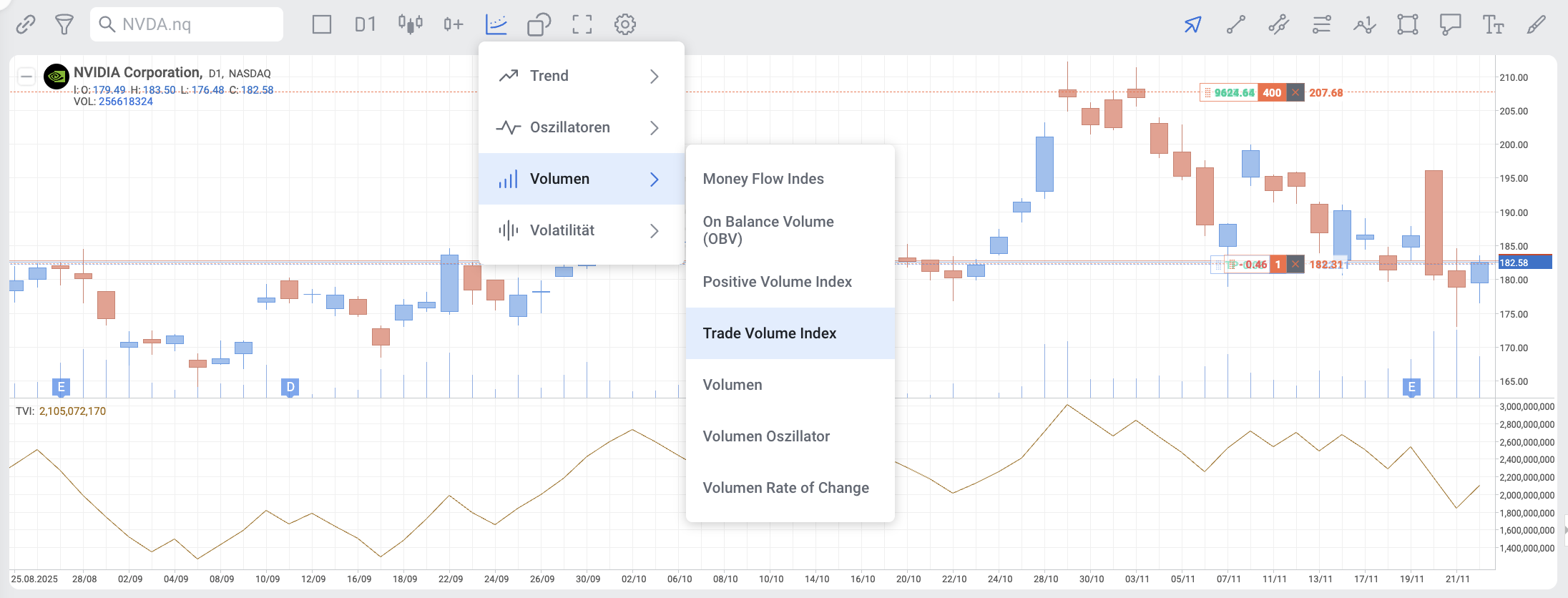
Task: Click the 3,000,000,000 TVI scale label
Action: pos(1527,406)
